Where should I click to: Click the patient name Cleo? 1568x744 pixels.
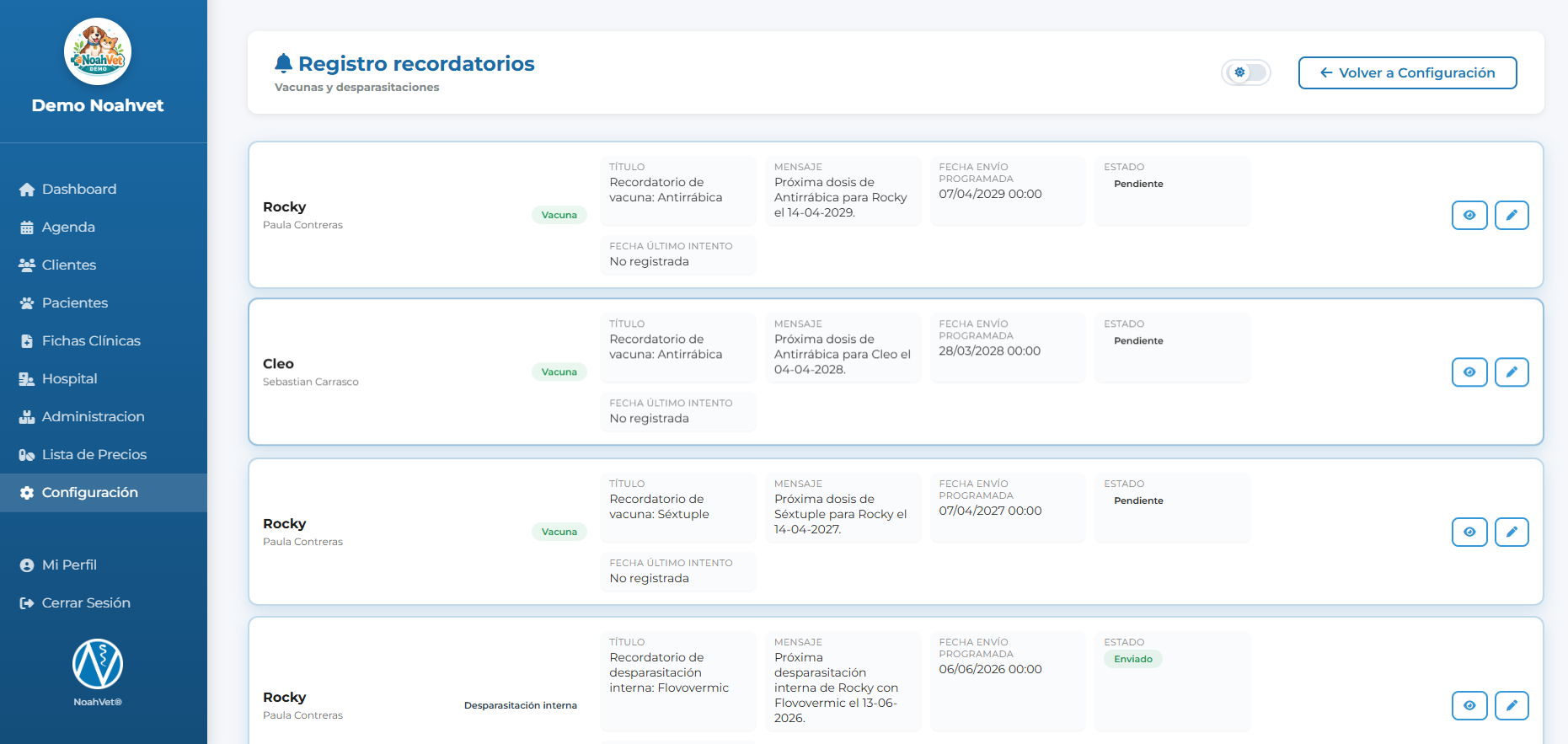(278, 364)
